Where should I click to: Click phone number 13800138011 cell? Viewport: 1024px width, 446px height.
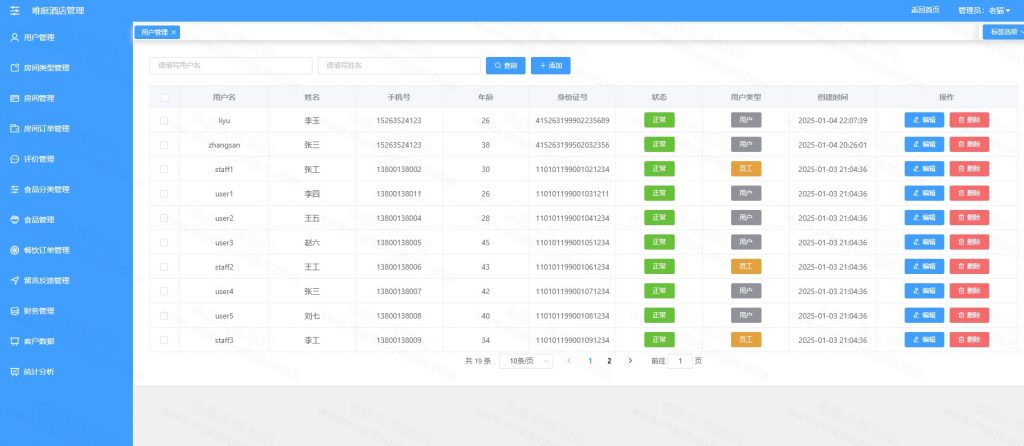click(399, 194)
